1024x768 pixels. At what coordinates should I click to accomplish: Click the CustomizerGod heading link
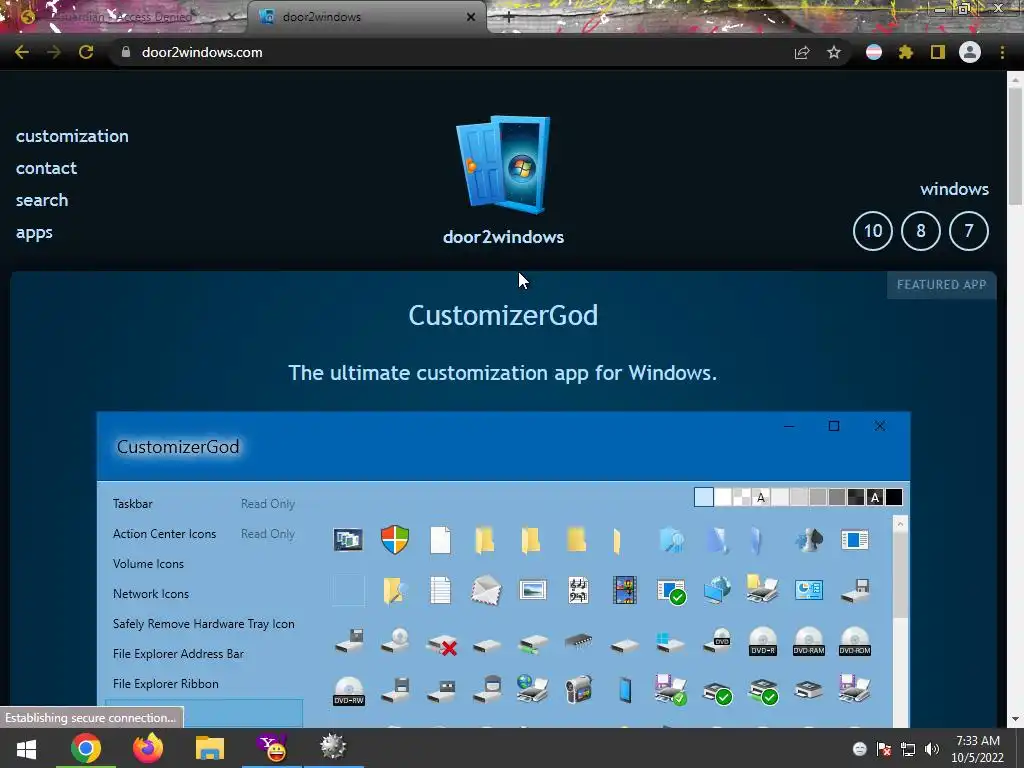(503, 315)
